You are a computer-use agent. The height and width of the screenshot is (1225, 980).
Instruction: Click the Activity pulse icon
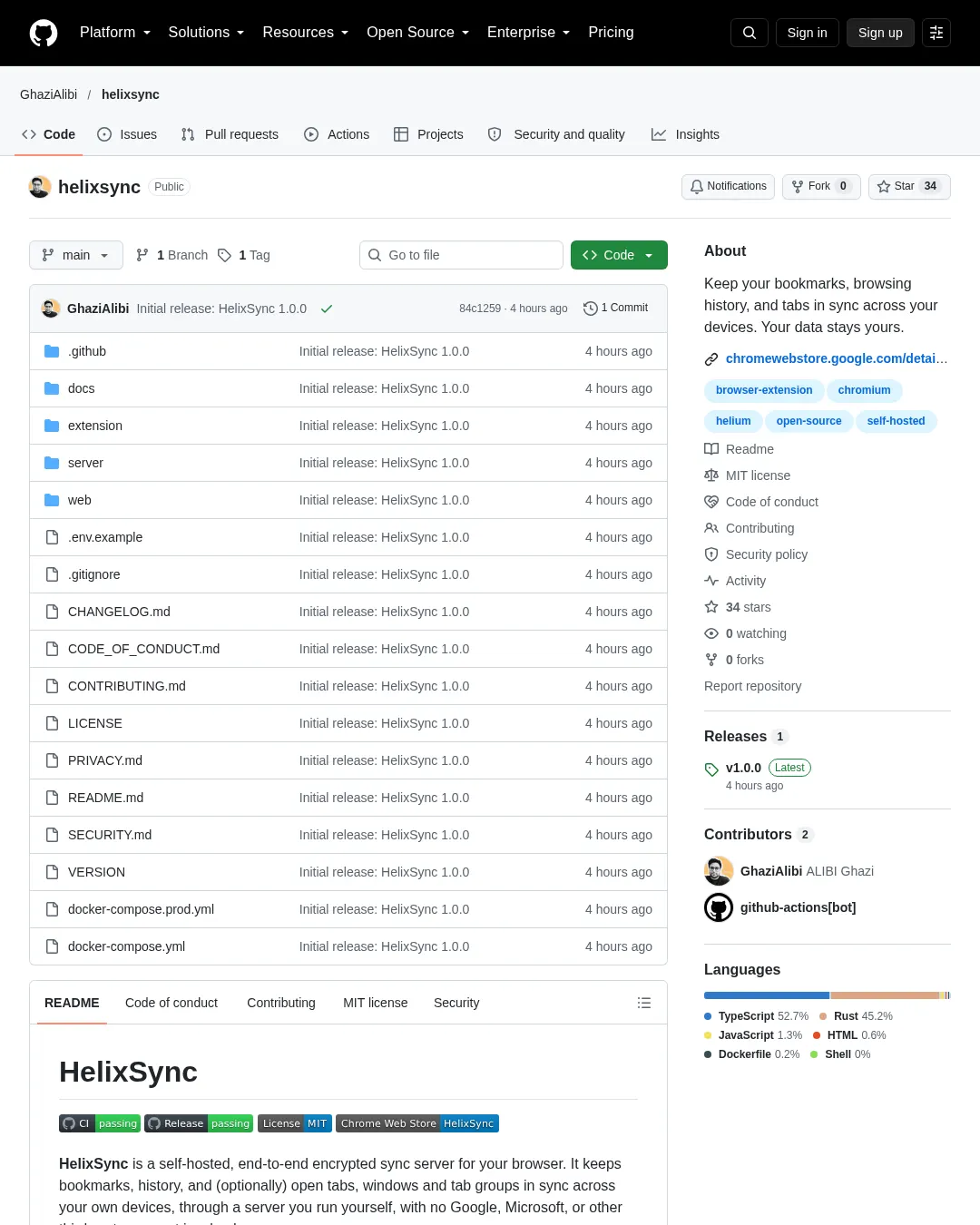point(711,581)
